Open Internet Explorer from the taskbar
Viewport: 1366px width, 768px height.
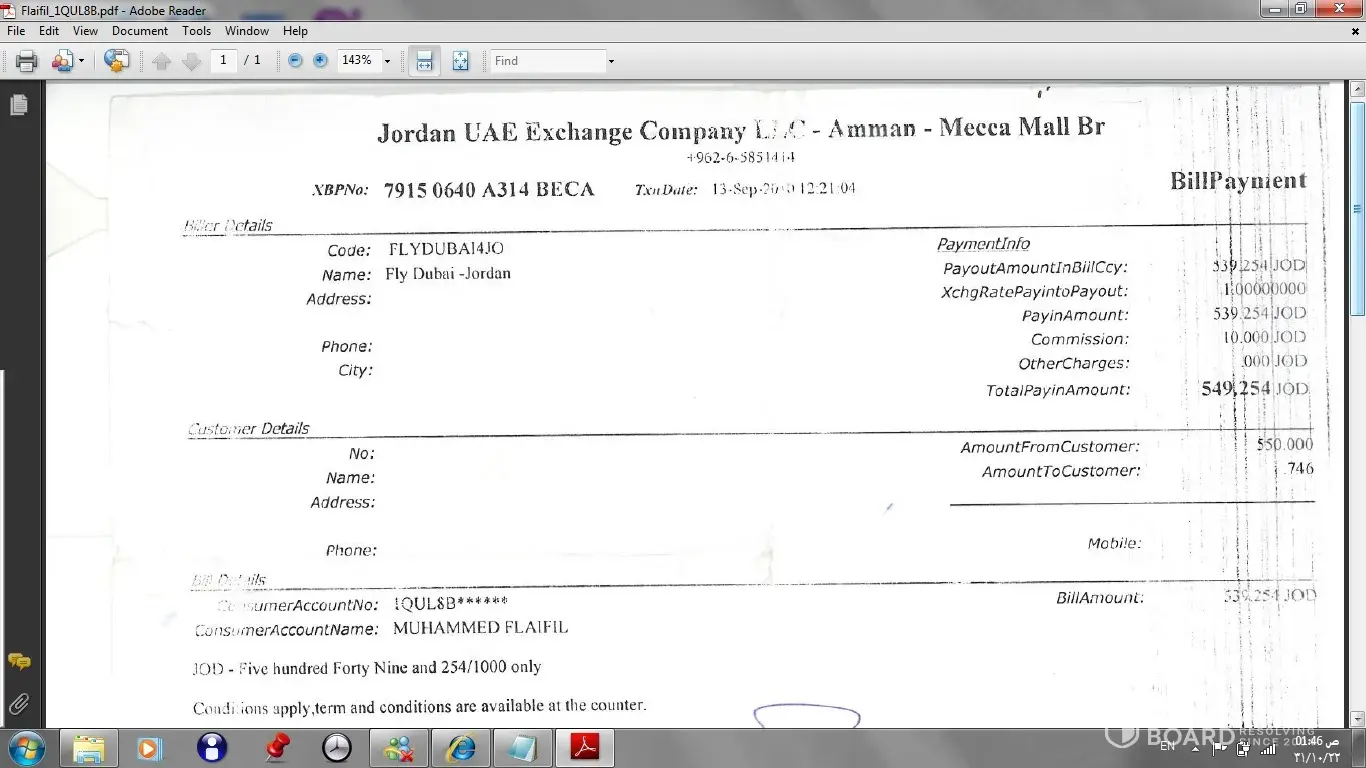click(461, 748)
